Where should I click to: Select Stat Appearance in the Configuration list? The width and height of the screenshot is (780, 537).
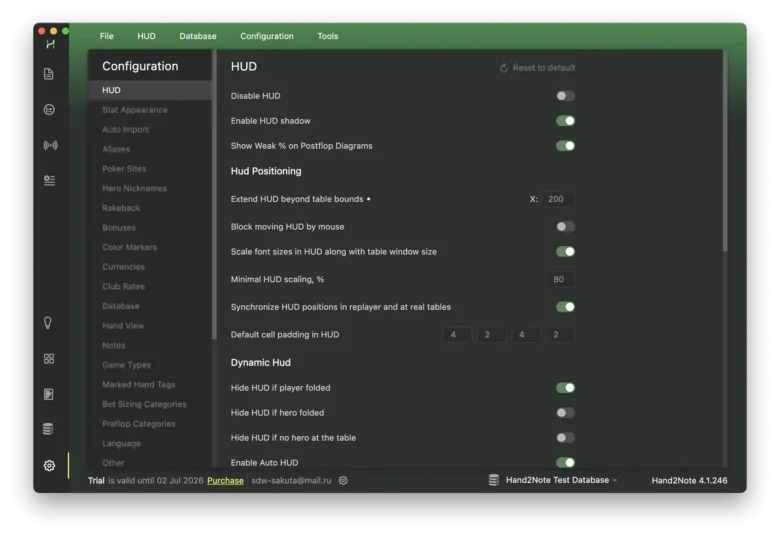tap(150, 110)
